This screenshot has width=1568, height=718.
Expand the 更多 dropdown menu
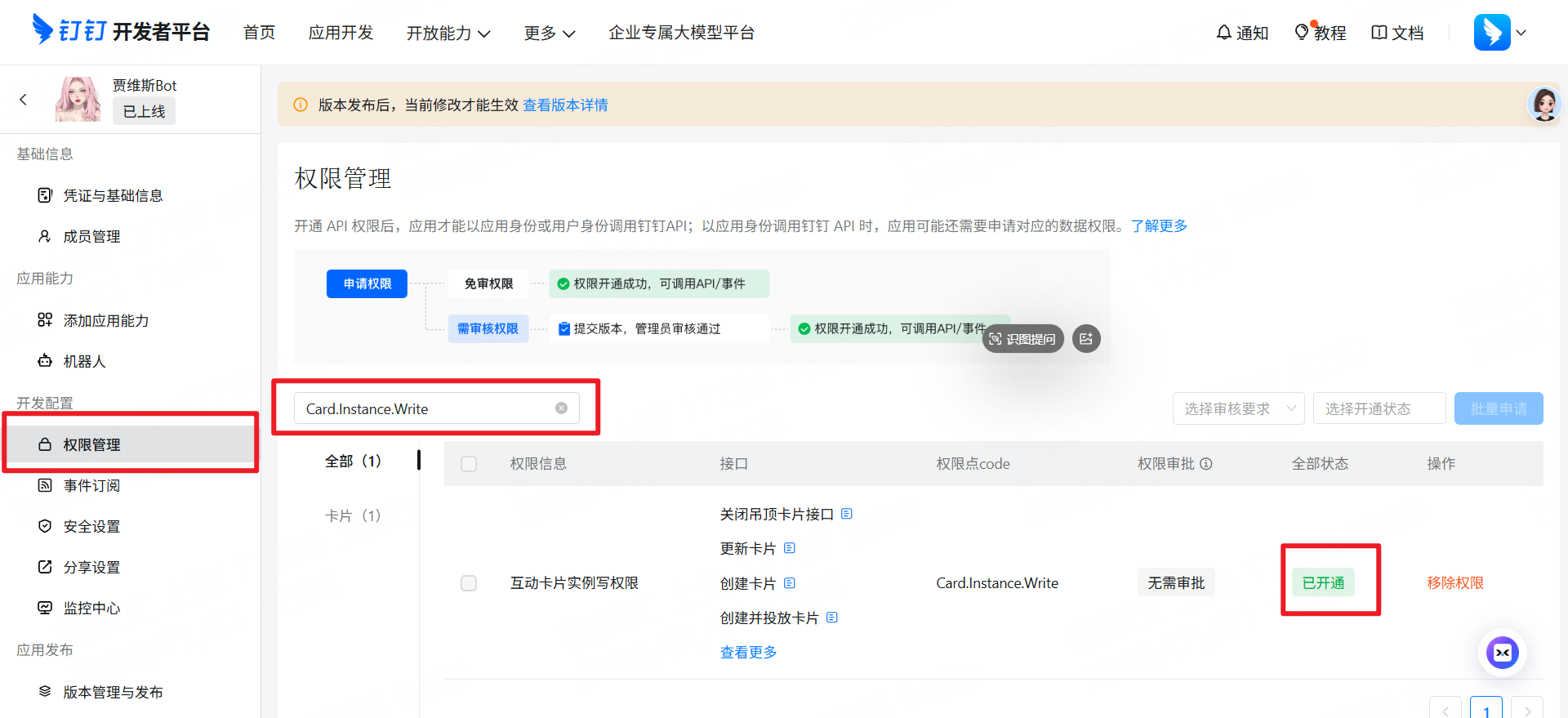pyautogui.click(x=550, y=33)
